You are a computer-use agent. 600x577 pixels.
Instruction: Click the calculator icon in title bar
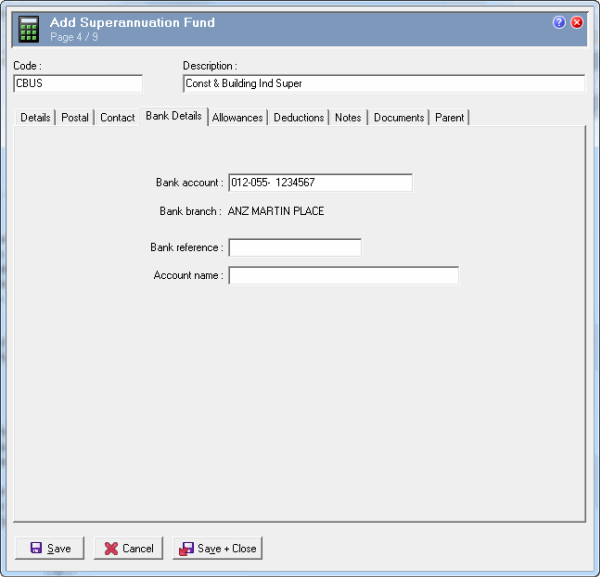point(29,29)
